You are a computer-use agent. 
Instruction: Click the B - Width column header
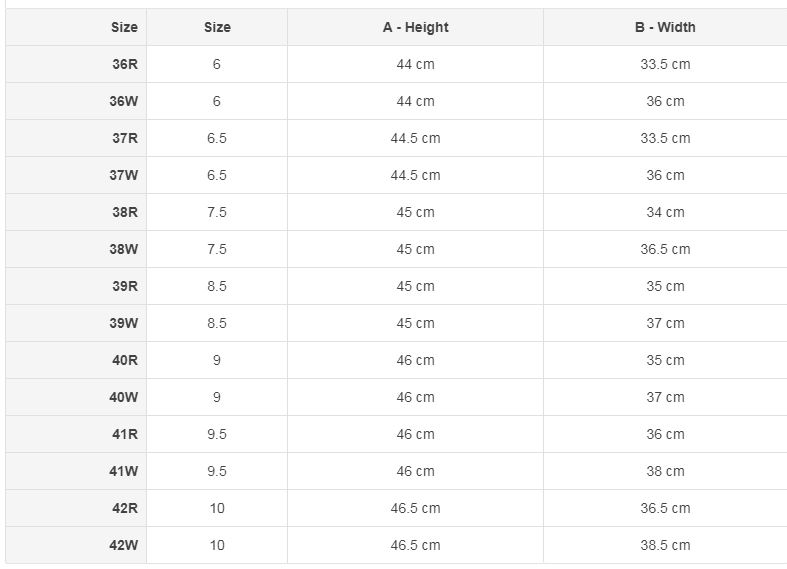click(665, 27)
